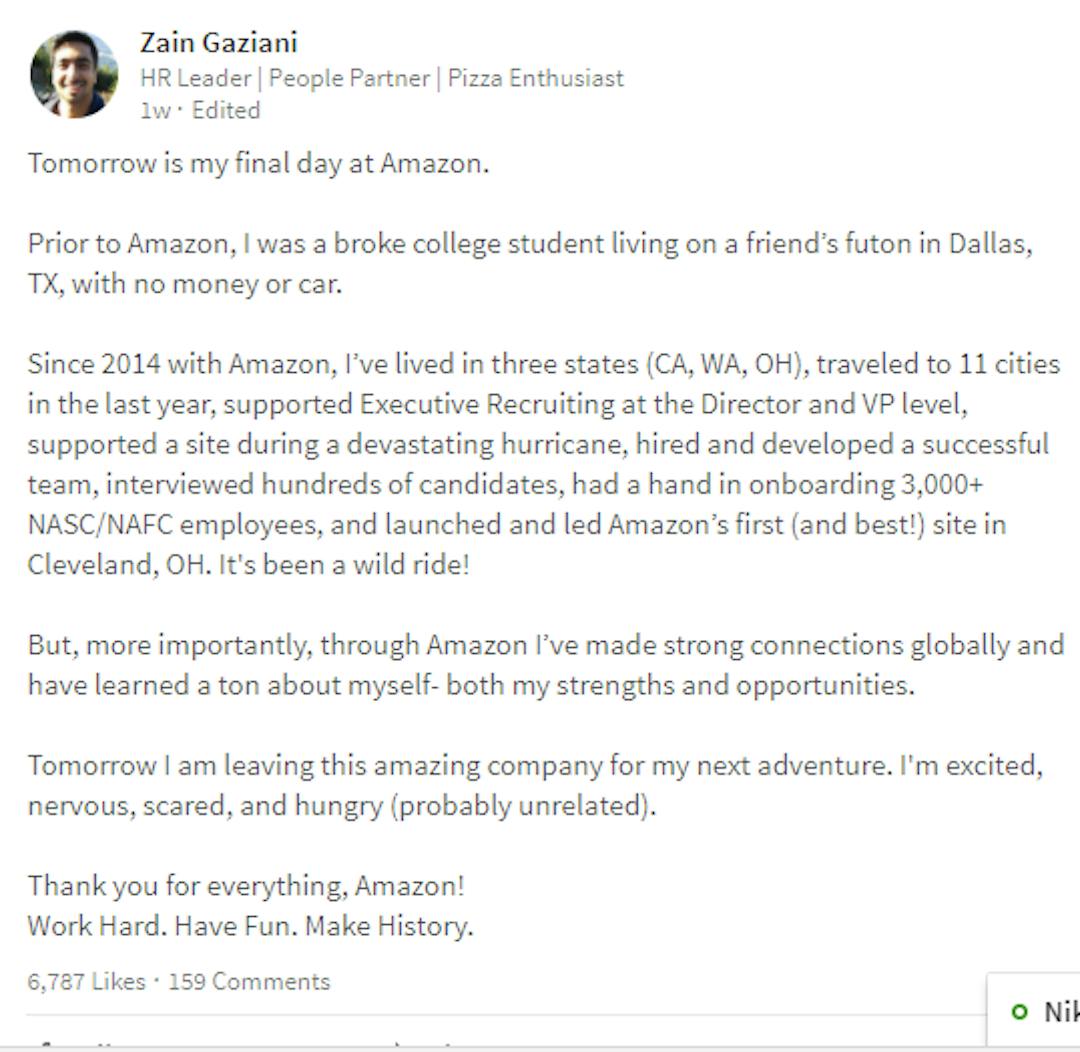Click the Edited label under the name
Image resolution: width=1080 pixels, height=1052 pixels.
point(226,110)
